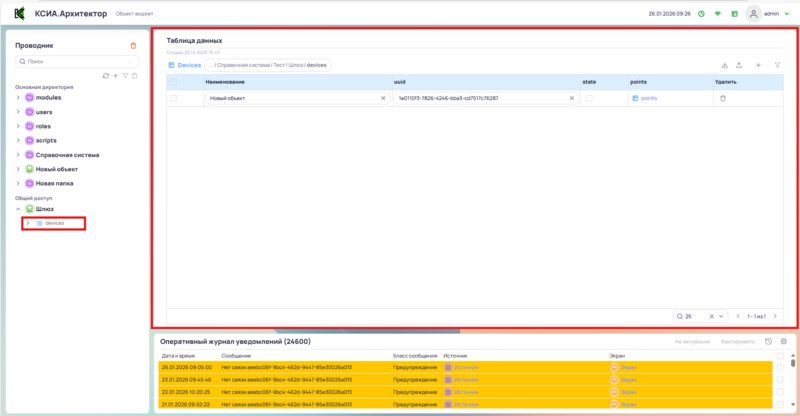This screenshot has width=800, height=416.
Task: Delete the row using trash icon
Action: tap(723, 99)
